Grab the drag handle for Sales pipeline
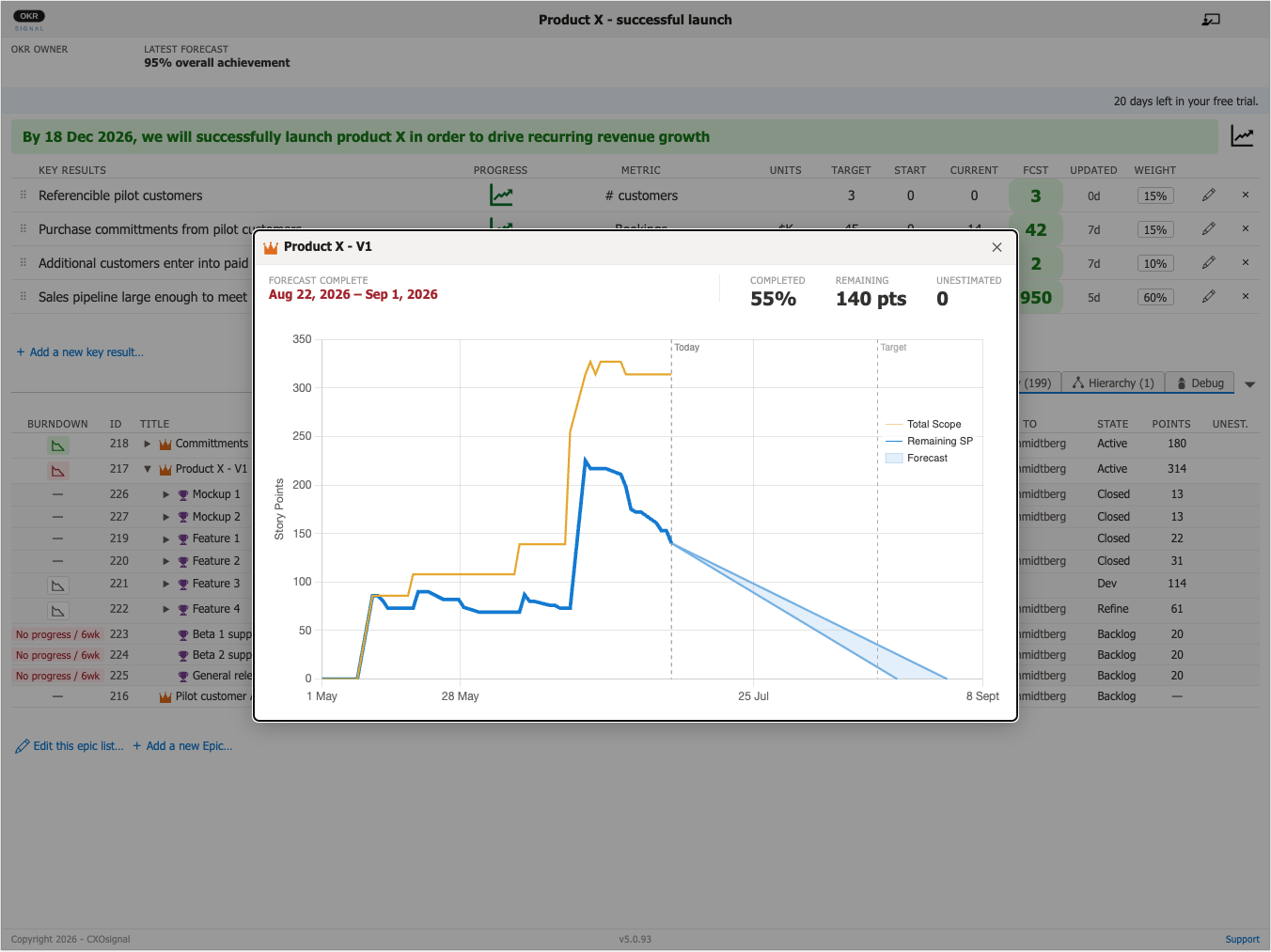 [24, 297]
